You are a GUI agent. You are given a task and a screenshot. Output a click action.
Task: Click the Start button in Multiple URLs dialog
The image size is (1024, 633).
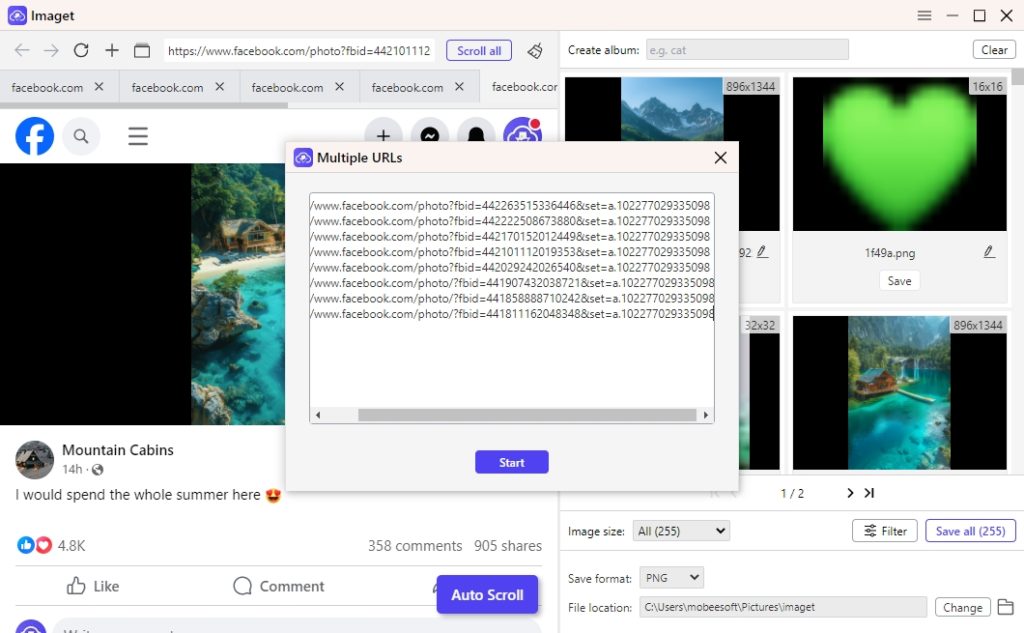pyautogui.click(x=511, y=461)
